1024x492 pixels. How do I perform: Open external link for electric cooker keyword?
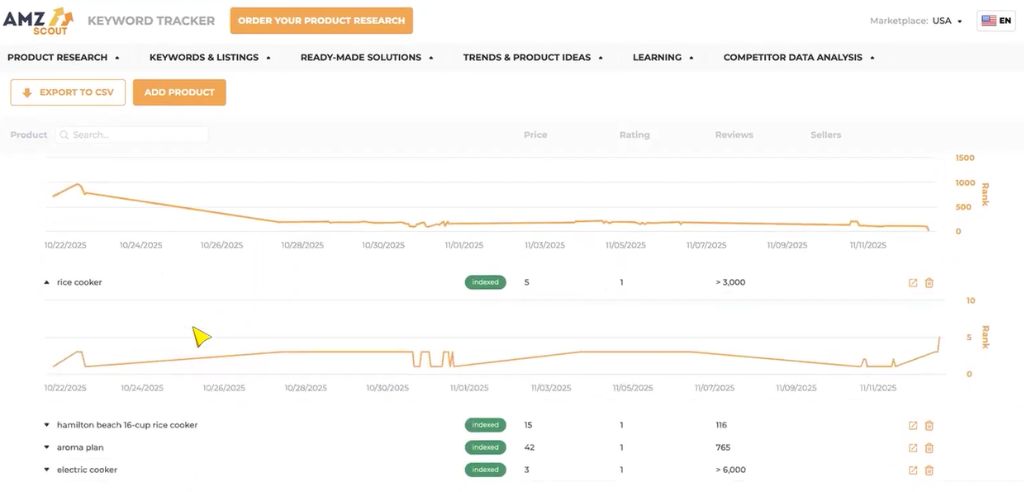(x=913, y=470)
